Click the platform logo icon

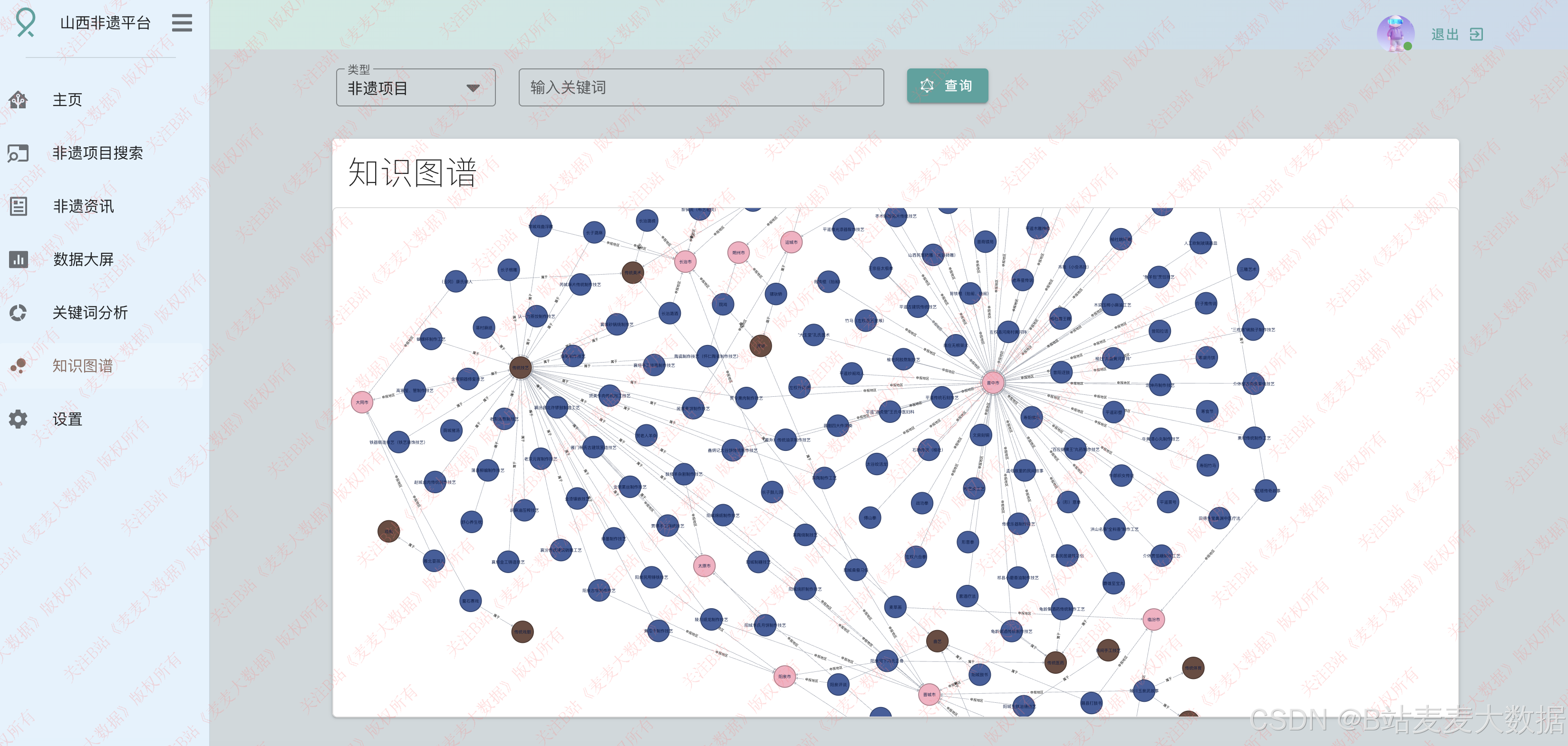[x=26, y=22]
